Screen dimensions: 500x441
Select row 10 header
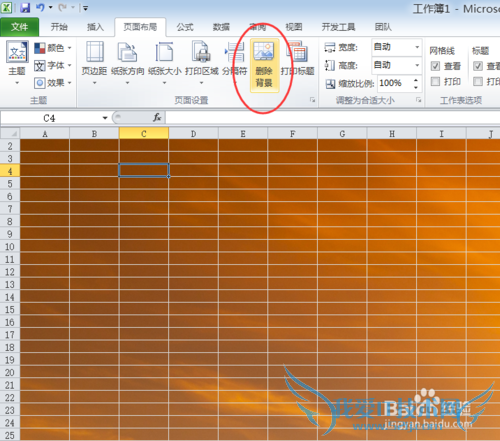tap(10, 247)
